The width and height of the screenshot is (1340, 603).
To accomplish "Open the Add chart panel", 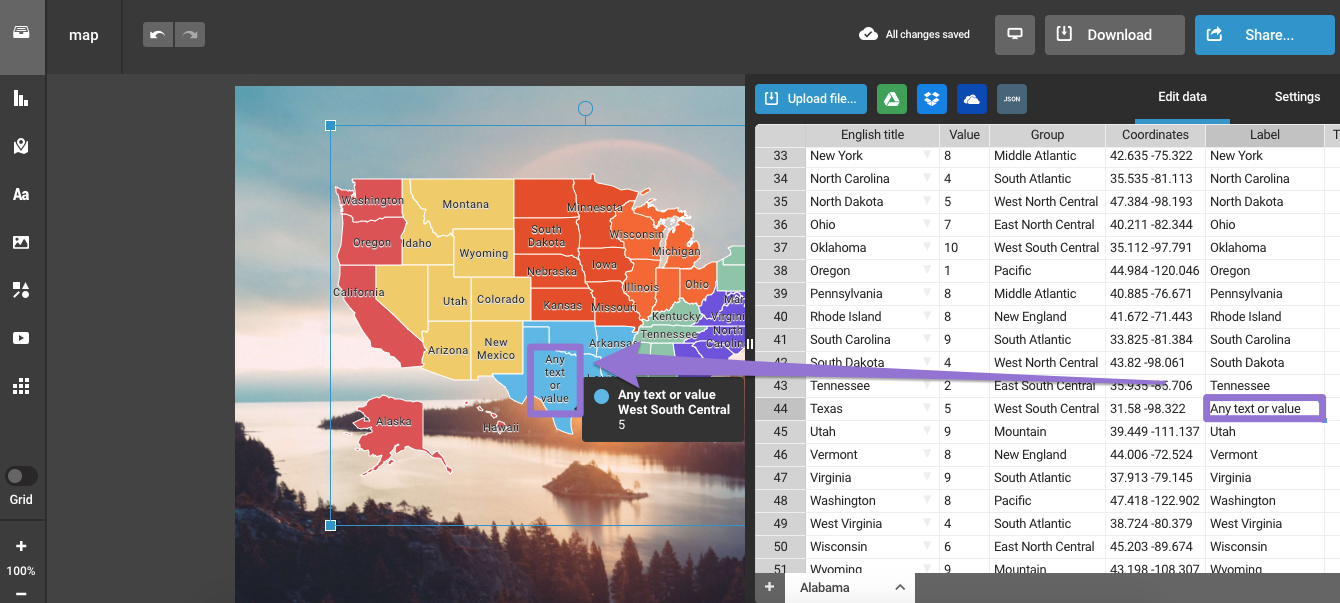I will (x=21, y=98).
